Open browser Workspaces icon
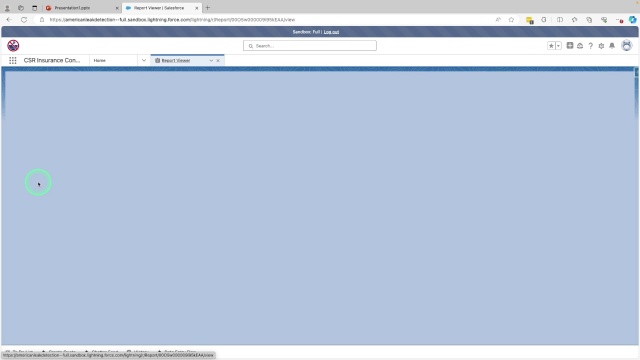This screenshot has width=640, height=360. tap(21, 8)
